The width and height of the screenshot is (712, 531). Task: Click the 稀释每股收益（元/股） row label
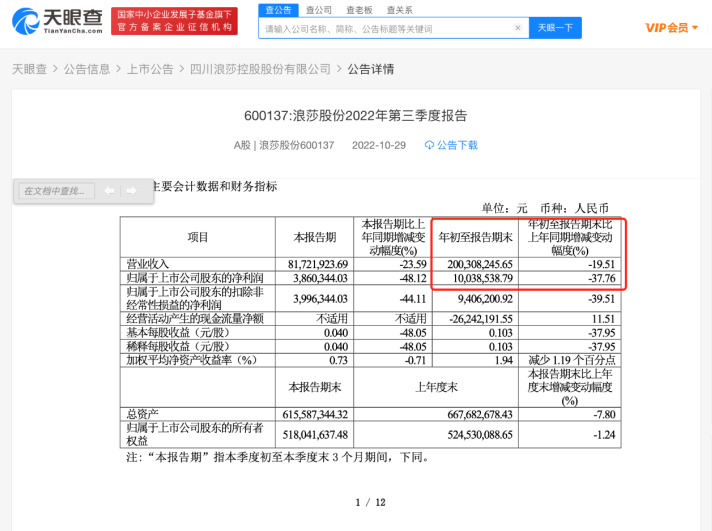point(178,347)
